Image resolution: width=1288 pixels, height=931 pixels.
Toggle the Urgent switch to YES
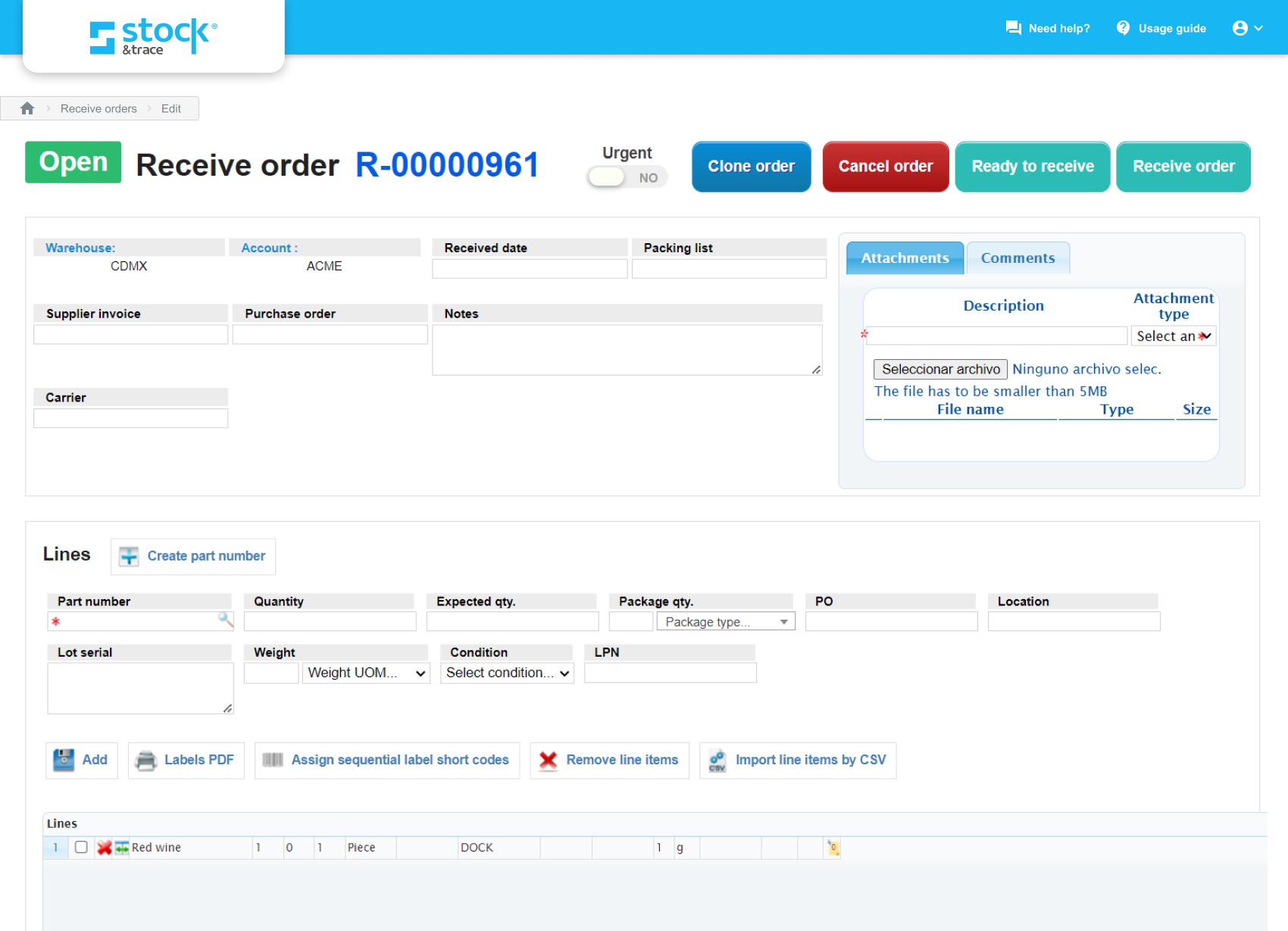pos(627,177)
